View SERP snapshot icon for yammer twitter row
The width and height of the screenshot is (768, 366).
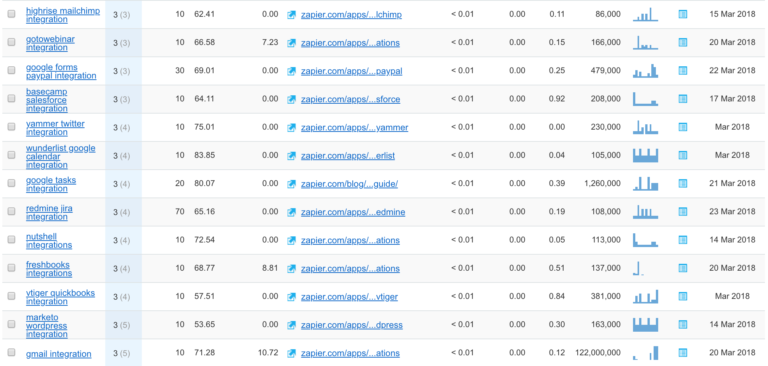[683, 127]
